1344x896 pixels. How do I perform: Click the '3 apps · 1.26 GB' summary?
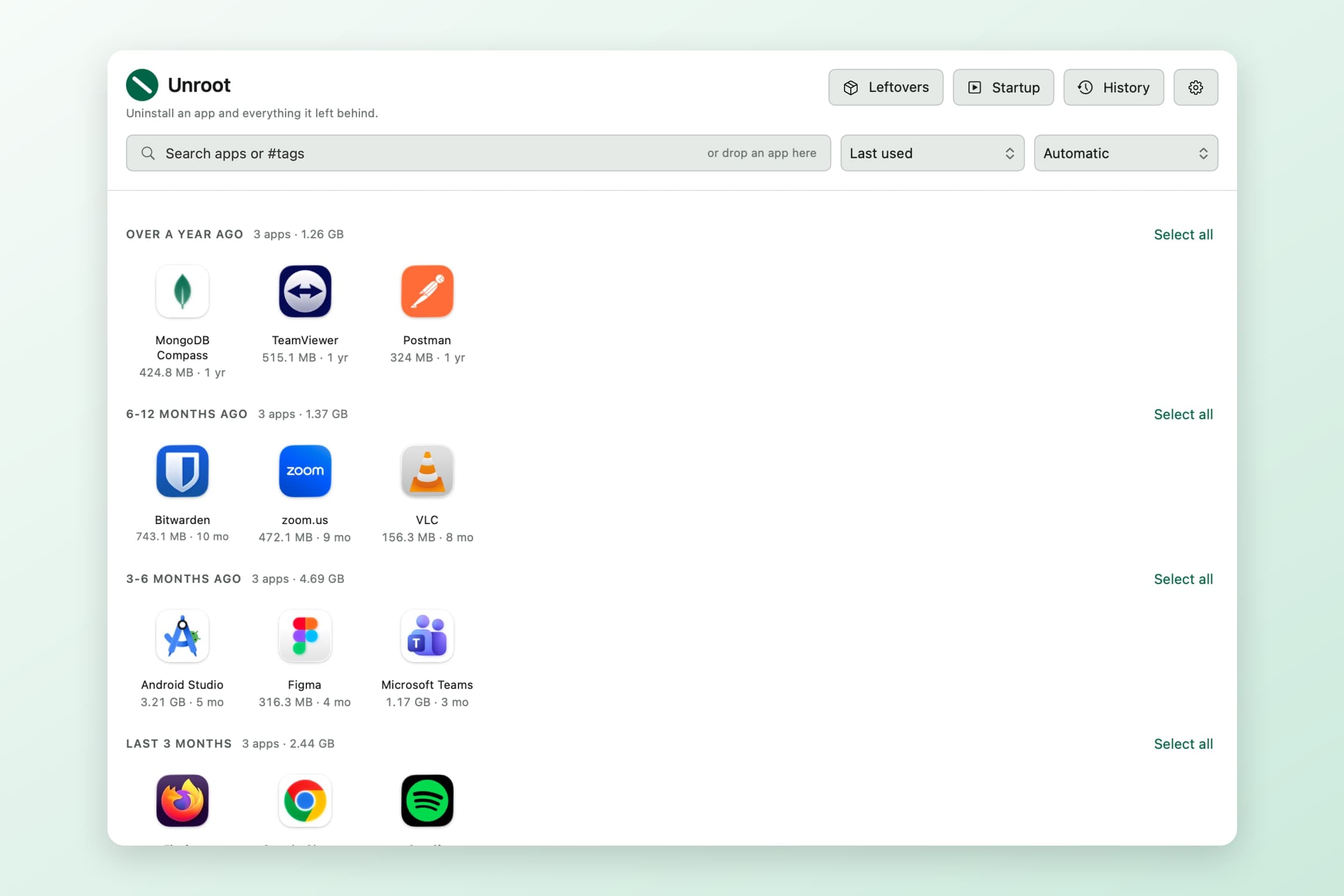click(x=298, y=234)
